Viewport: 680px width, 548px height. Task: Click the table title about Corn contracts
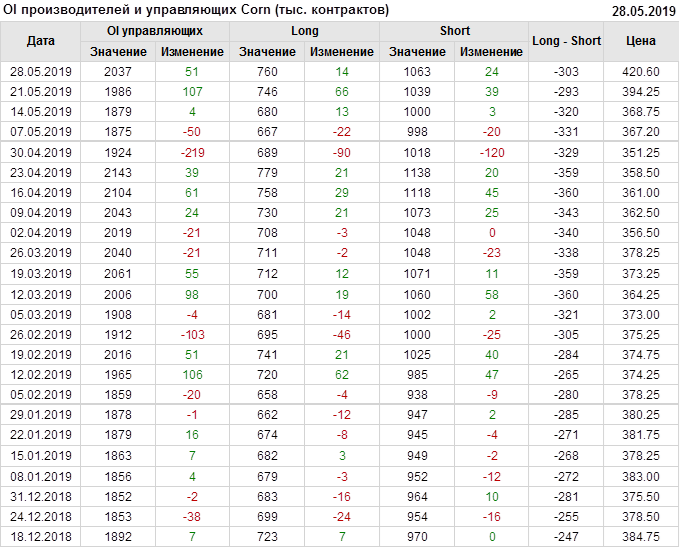(x=197, y=10)
